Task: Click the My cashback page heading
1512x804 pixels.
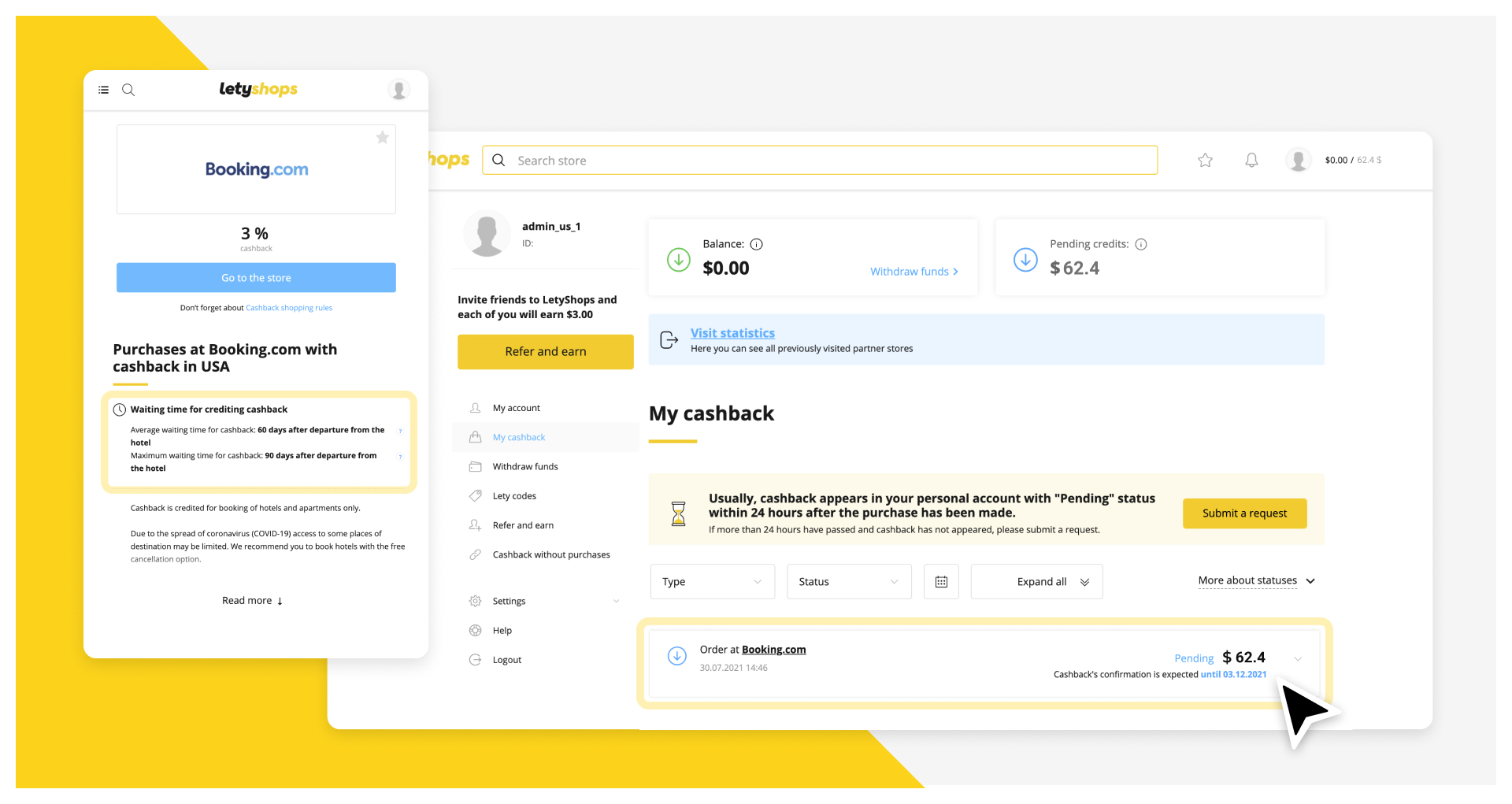Action: tap(711, 413)
